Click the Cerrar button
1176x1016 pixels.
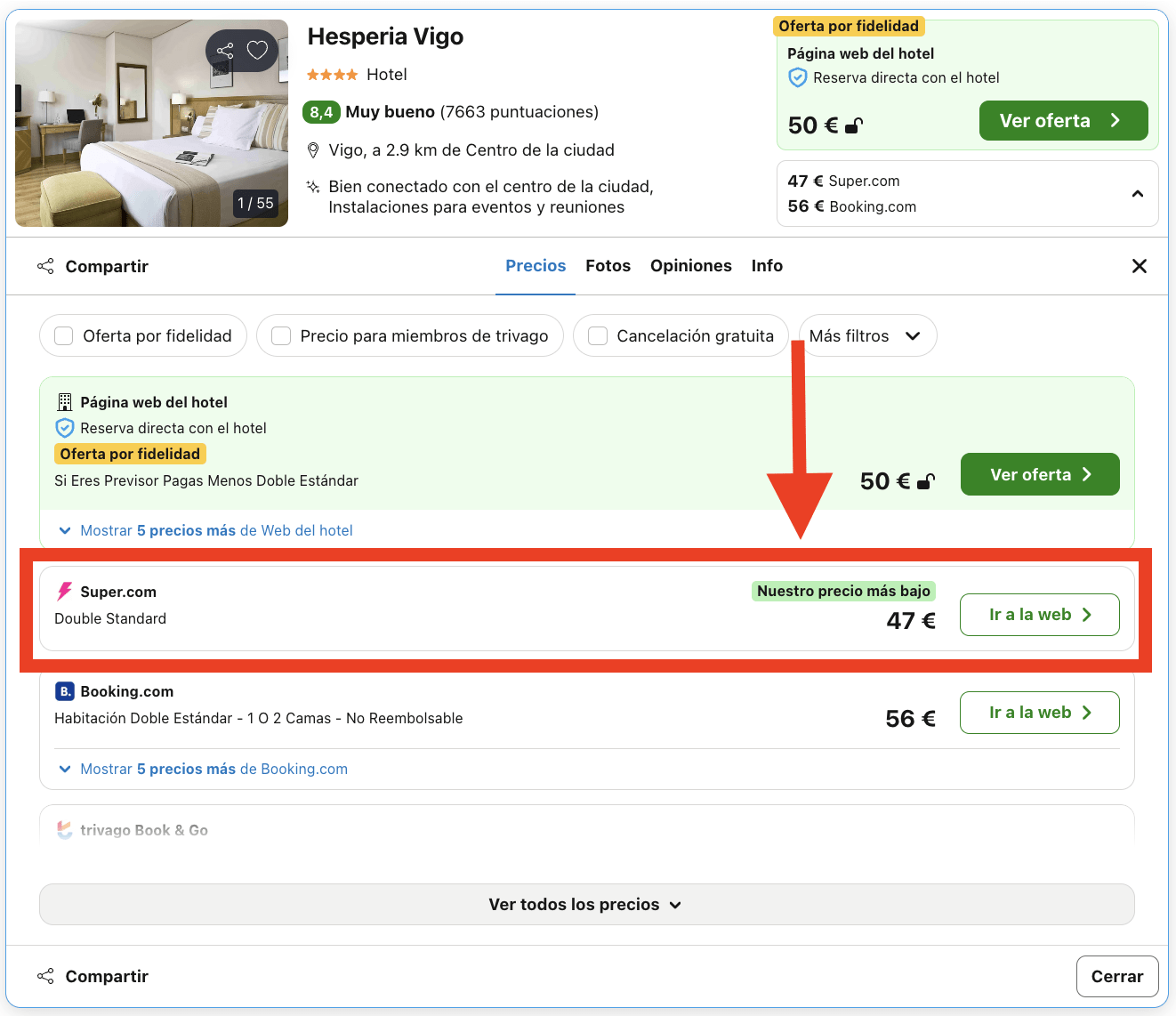click(1117, 976)
